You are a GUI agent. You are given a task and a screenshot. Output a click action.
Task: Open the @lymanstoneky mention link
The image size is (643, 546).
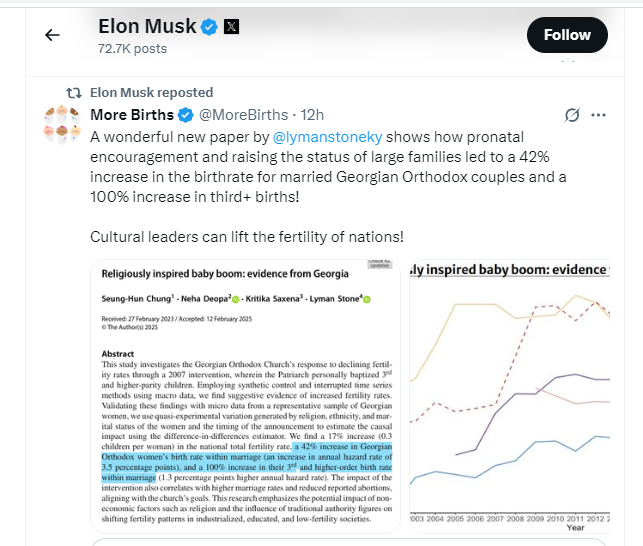[327, 137]
